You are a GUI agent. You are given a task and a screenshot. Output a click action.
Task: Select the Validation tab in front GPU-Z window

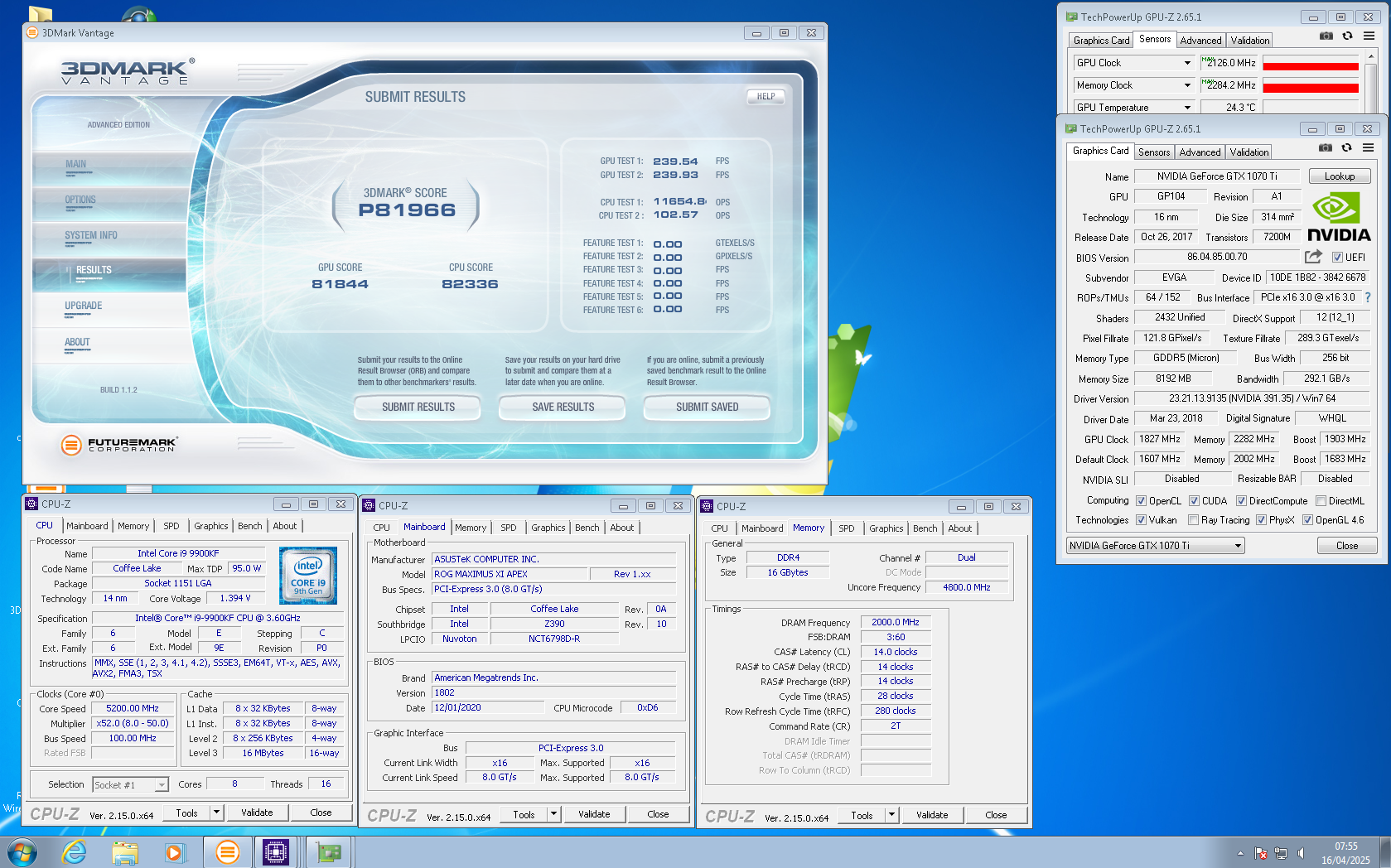coord(1249,152)
